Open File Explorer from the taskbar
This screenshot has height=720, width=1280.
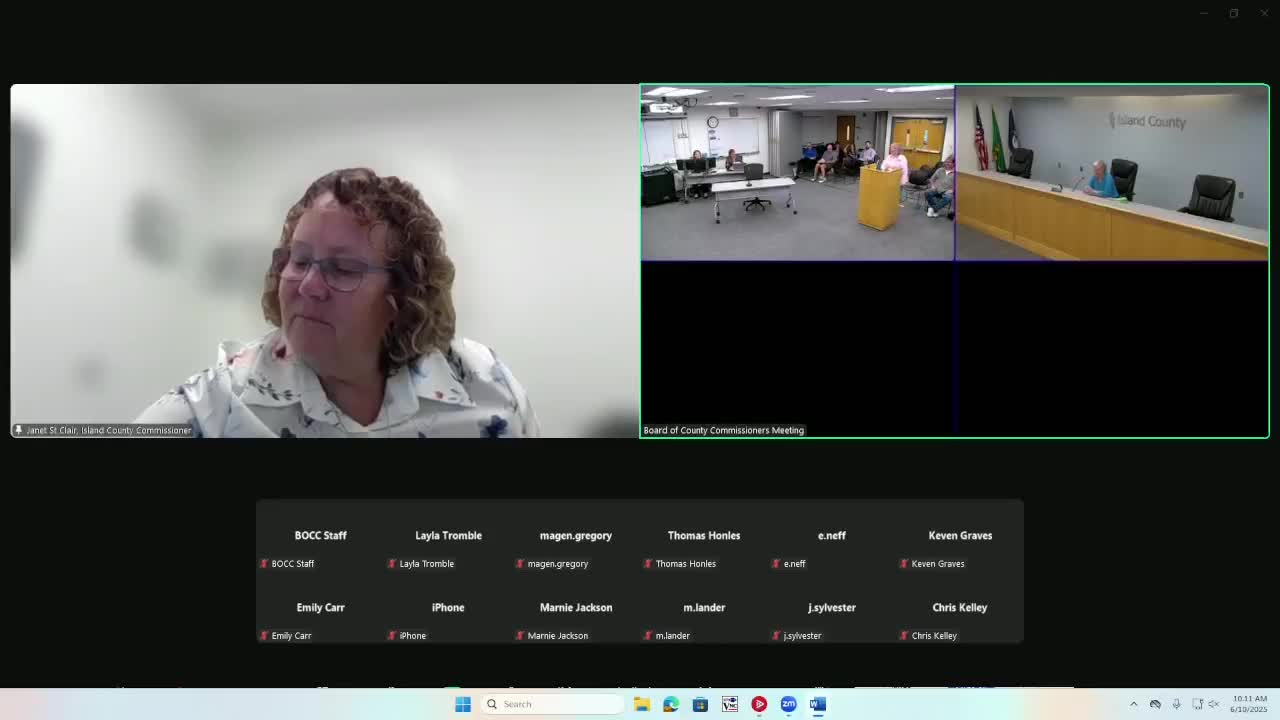point(642,704)
